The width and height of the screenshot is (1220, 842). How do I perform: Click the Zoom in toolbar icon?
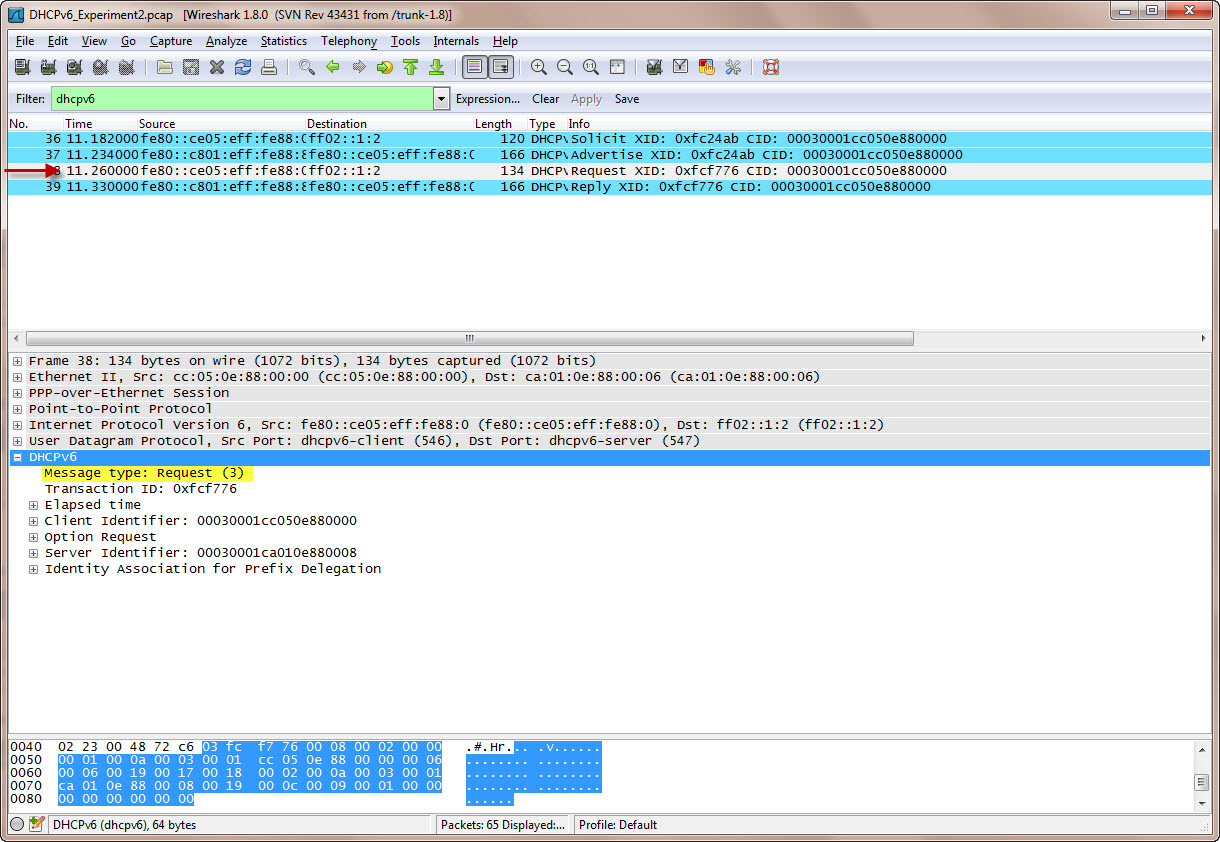(539, 67)
